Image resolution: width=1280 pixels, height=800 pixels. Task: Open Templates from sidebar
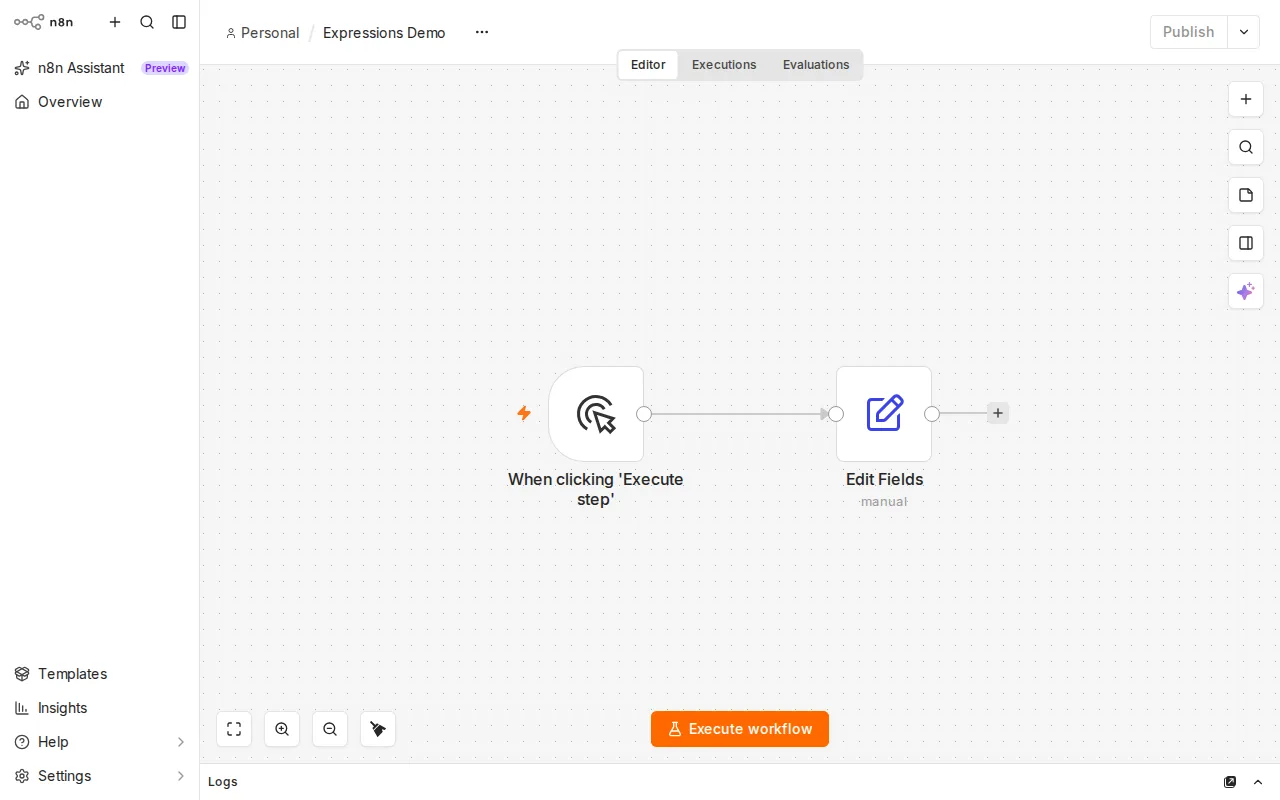click(x=100, y=674)
